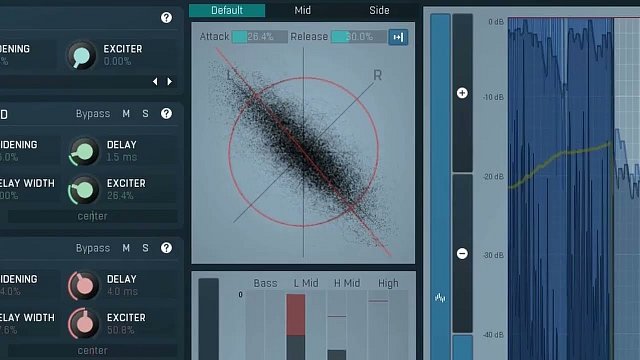This screenshot has width=640, height=360.
Task: Click the stereo vectorscope display
Action: pos(303,153)
